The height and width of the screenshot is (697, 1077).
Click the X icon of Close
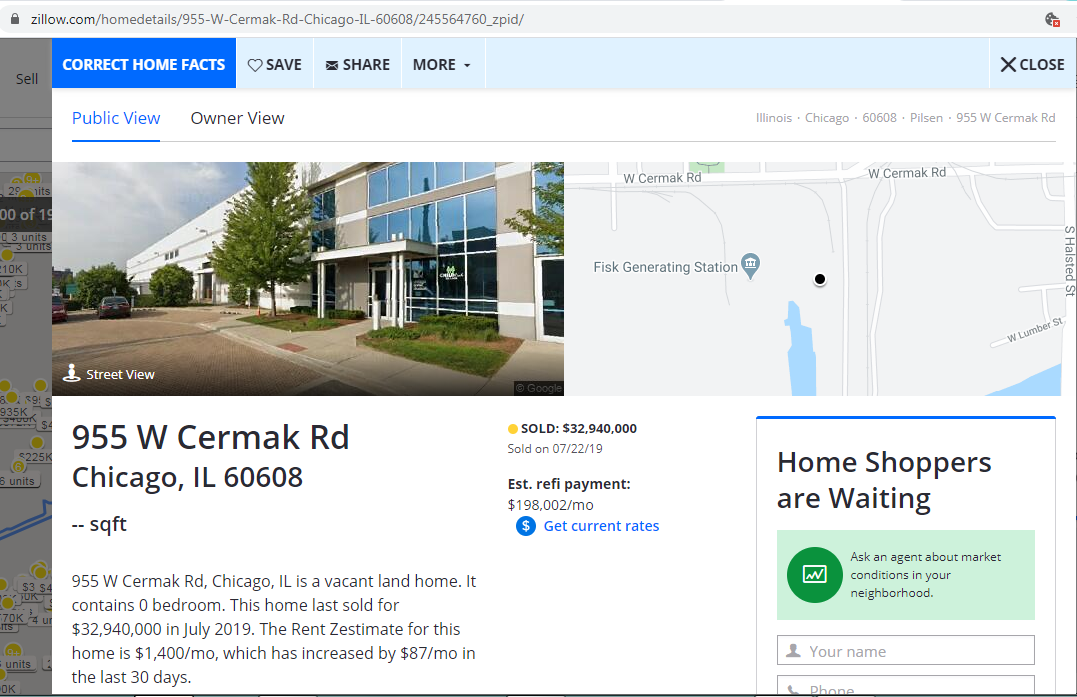point(1008,65)
